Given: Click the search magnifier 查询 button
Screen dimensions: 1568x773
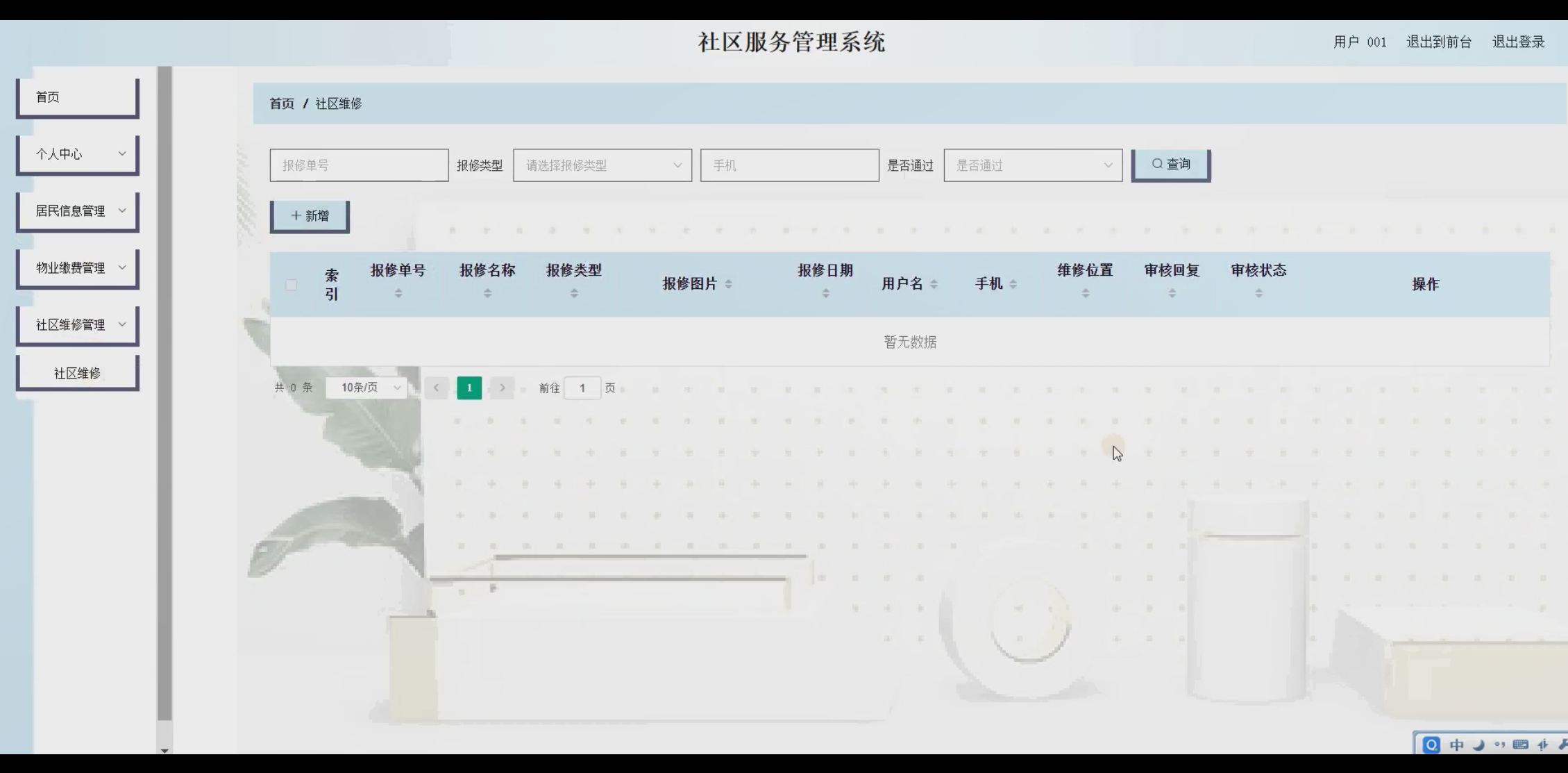Looking at the screenshot, I should click(x=1170, y=165).
